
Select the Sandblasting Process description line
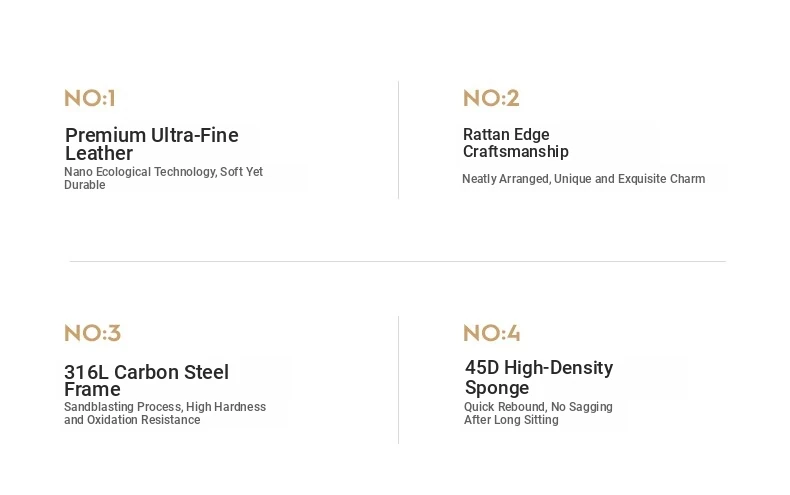click(165, 407)
